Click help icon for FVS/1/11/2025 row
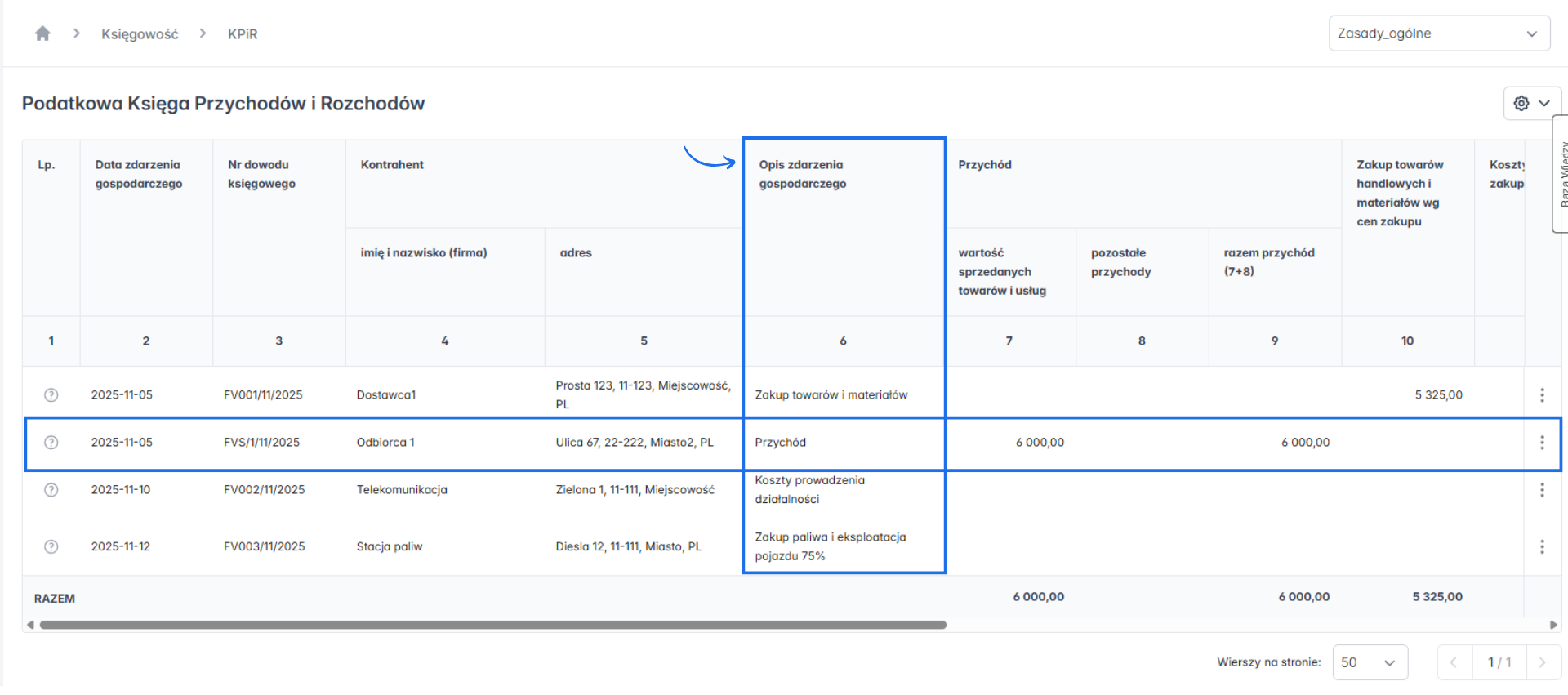The image size is (1568, 695). (x=51, y=443)
